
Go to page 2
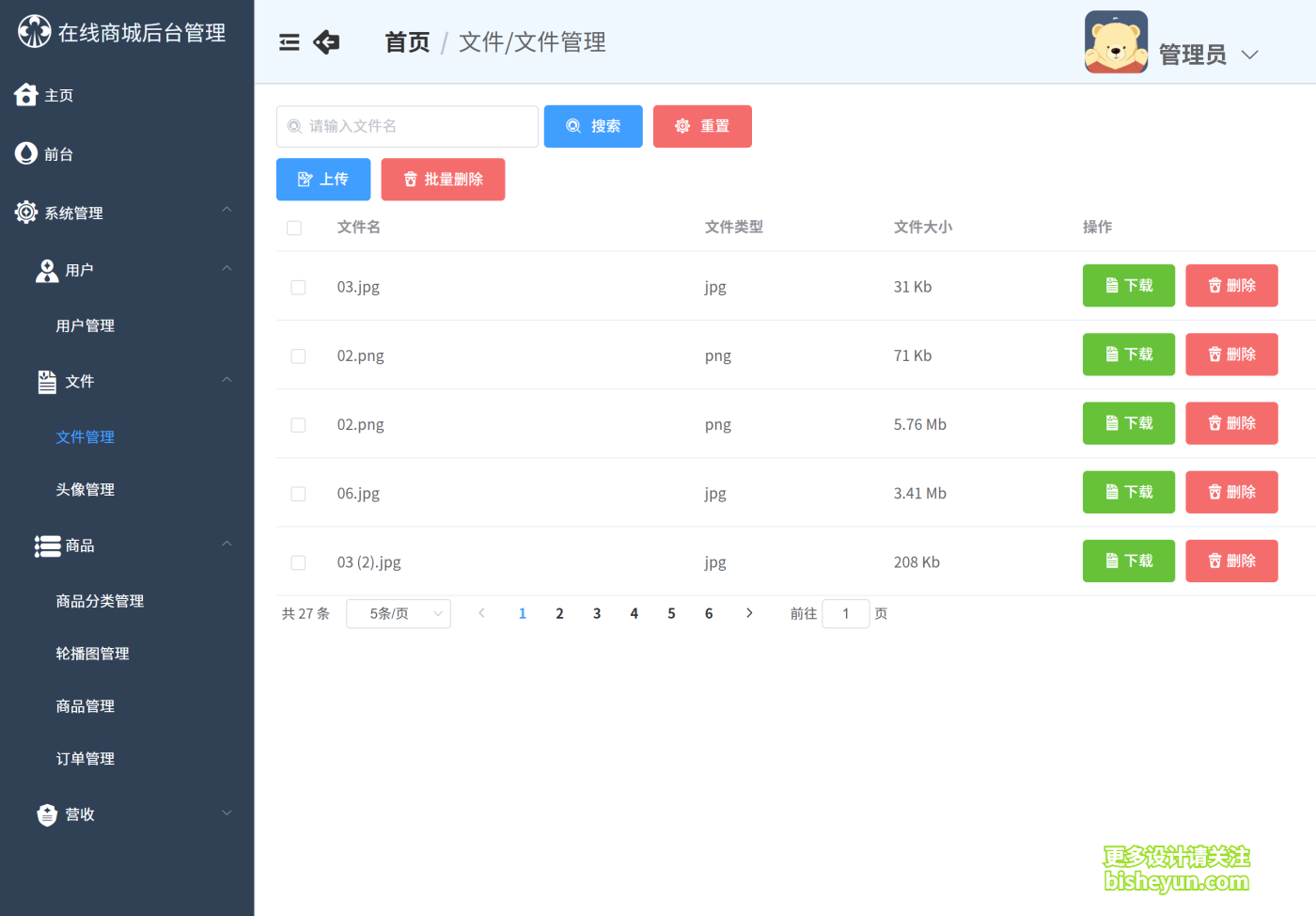pos(559,613)
